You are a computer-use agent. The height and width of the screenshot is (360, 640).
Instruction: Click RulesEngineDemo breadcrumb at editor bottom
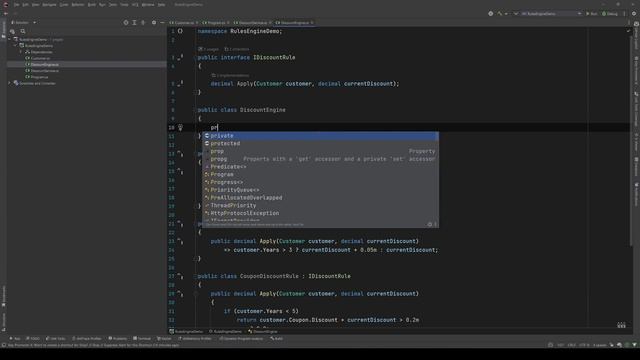click(x=186, y=331)
